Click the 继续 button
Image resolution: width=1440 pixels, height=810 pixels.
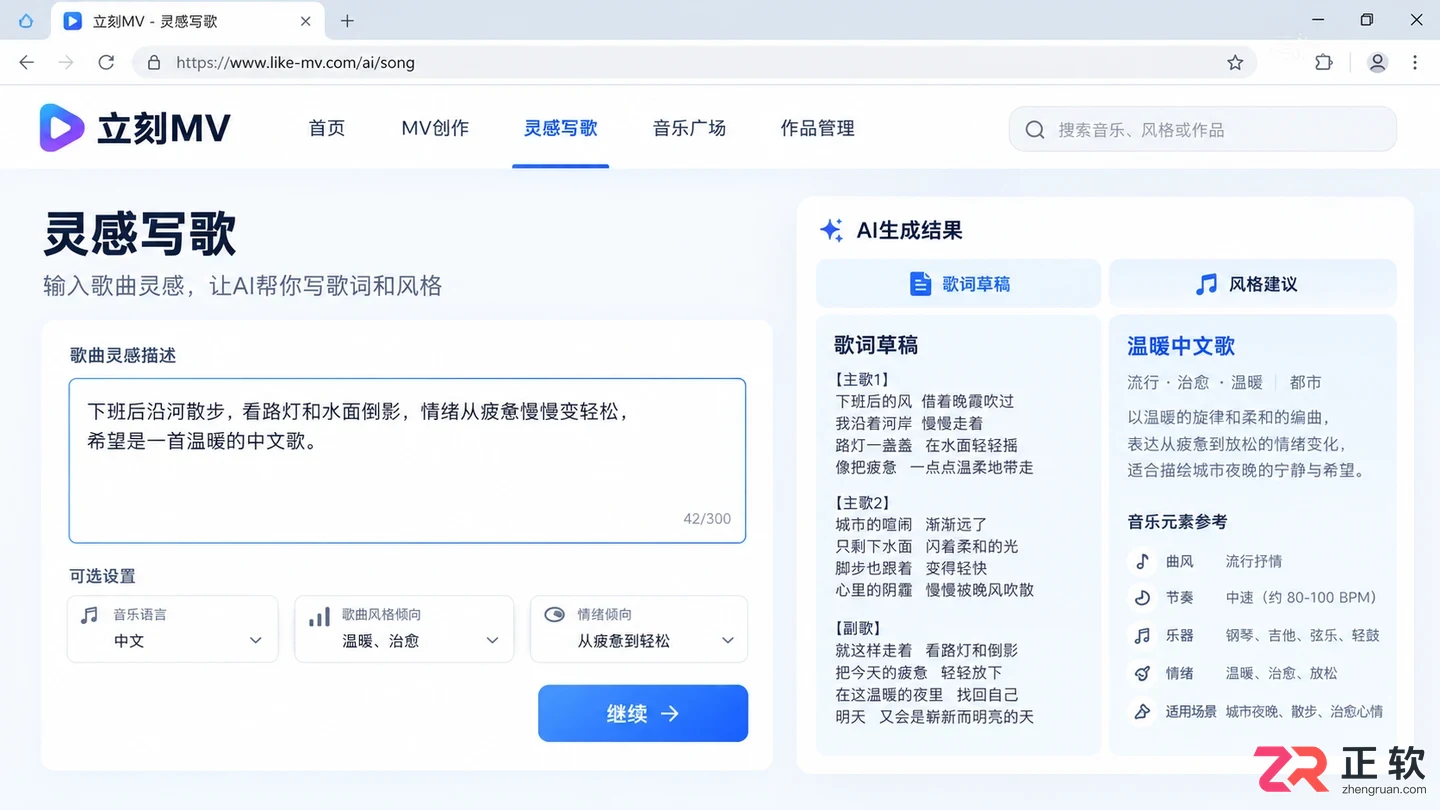click(643, 713)
